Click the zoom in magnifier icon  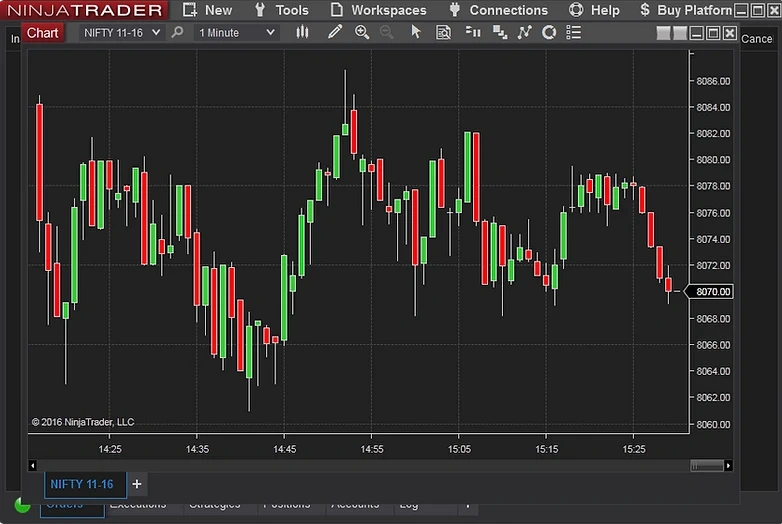point(362,32)
